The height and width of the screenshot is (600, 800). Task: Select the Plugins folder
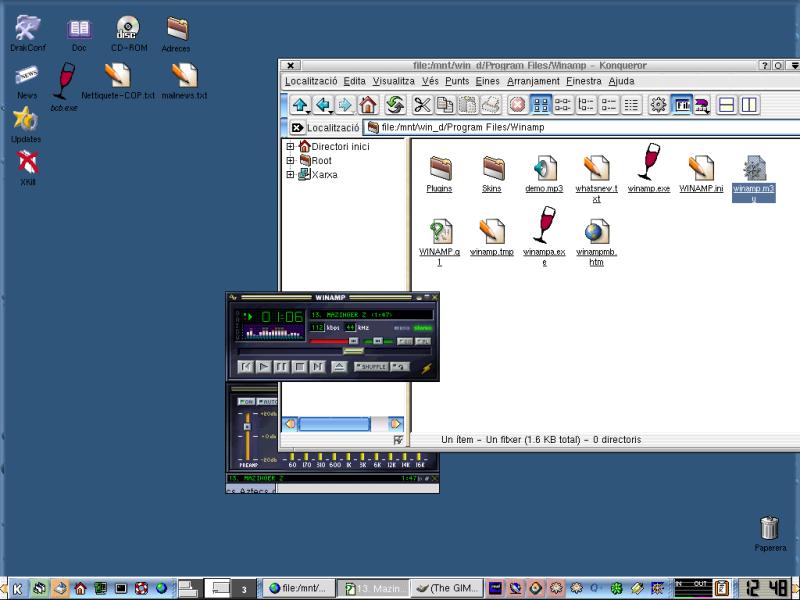point(439,174)
